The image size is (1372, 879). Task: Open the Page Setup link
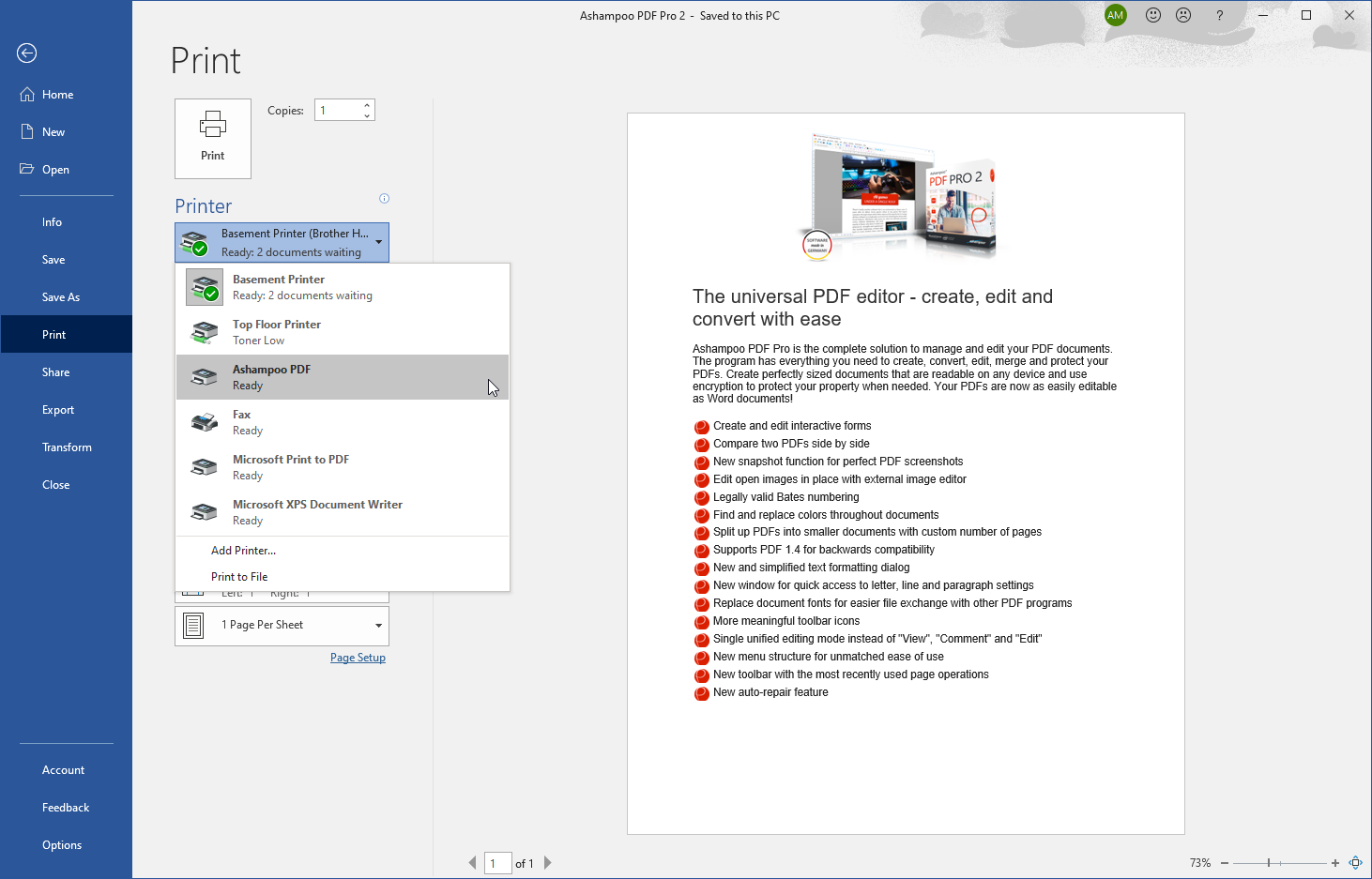click(x=358, y=658)
